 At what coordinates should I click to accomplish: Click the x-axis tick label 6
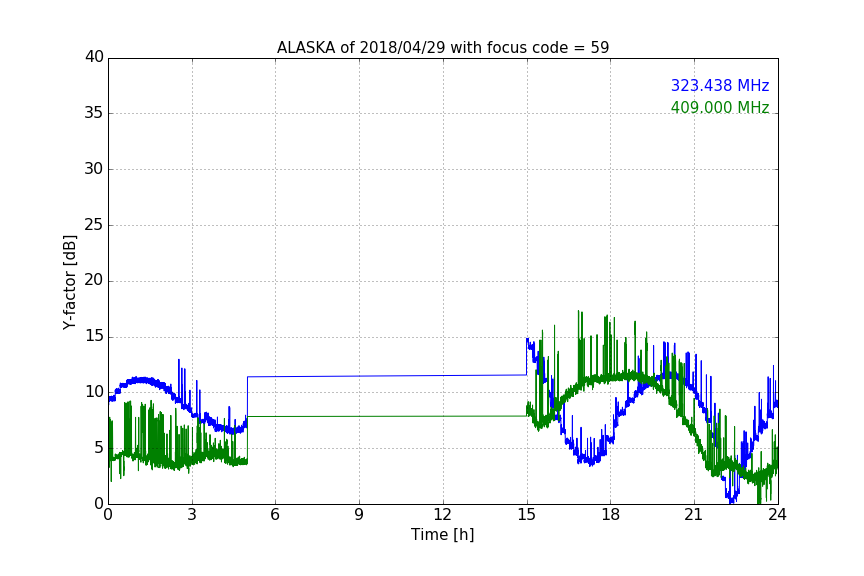pyautogui.click(x=275, y=515)
